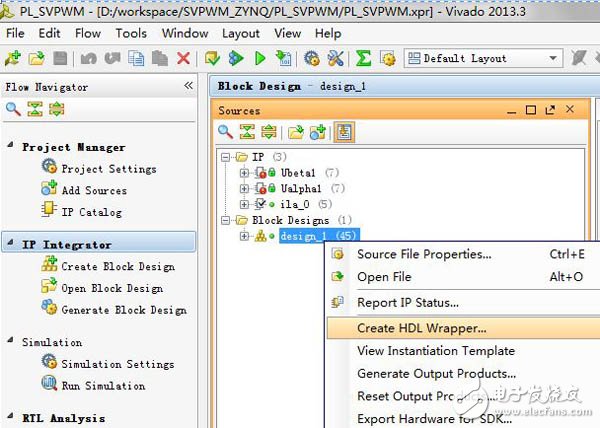Expand the Ubeta1 IP tree node

[x=245, y=173]
